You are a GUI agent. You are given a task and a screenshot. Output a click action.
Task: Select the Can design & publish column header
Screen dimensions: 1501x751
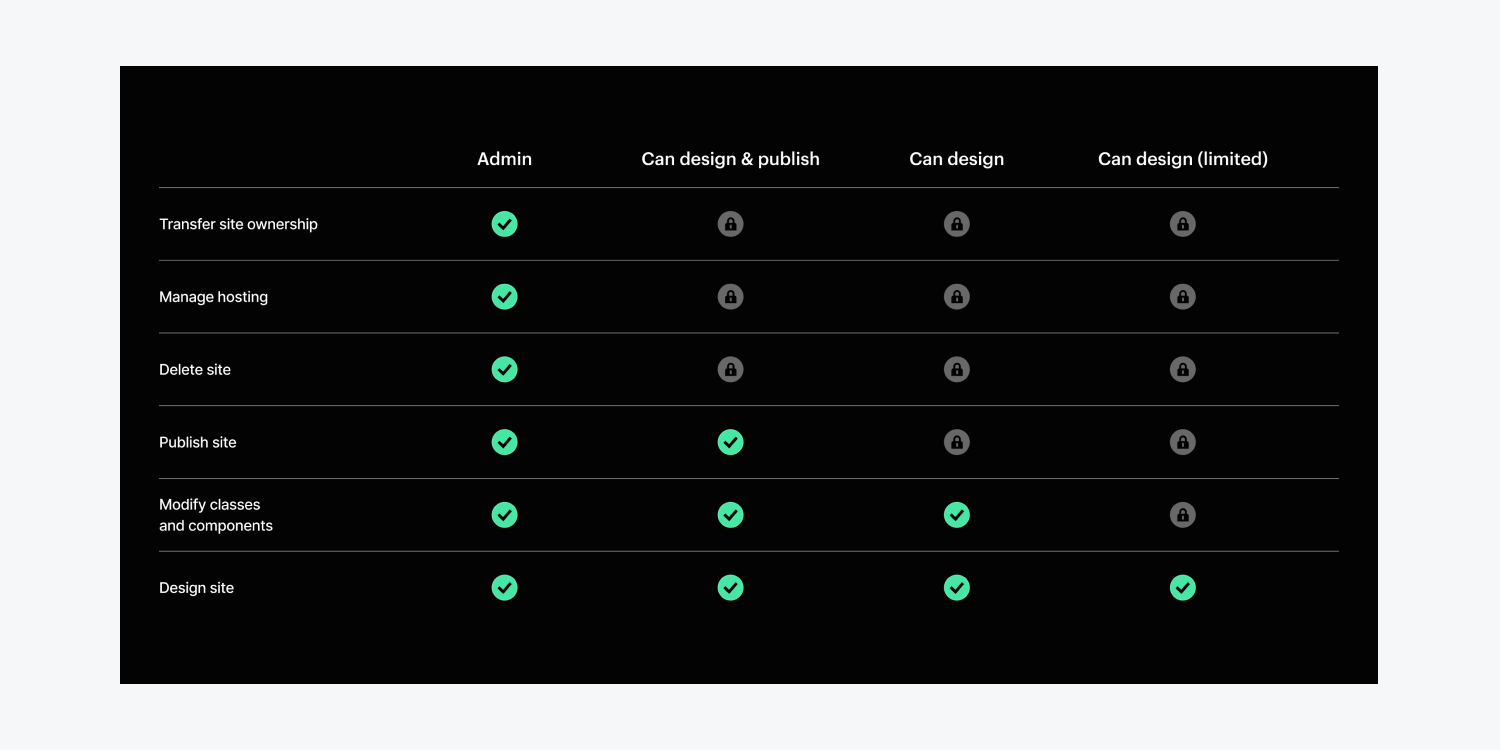point(731,159)
